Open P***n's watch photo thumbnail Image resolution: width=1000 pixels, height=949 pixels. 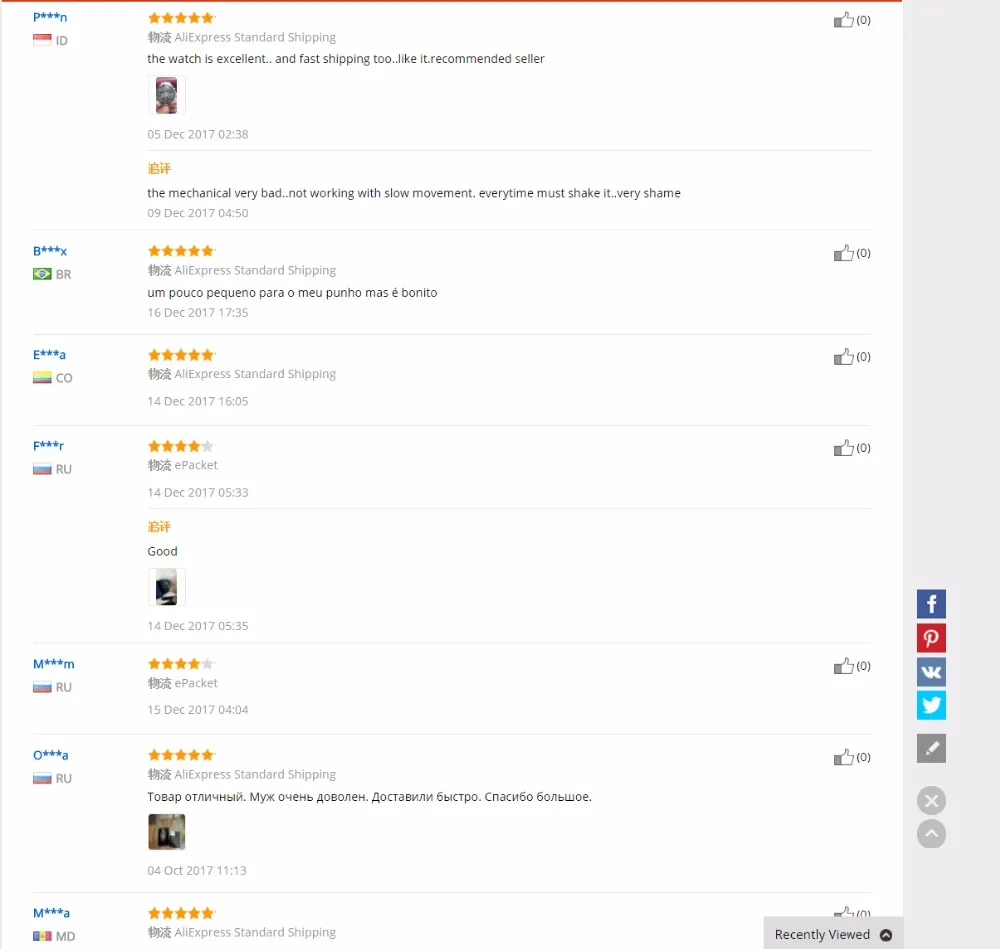coord(166,96)
